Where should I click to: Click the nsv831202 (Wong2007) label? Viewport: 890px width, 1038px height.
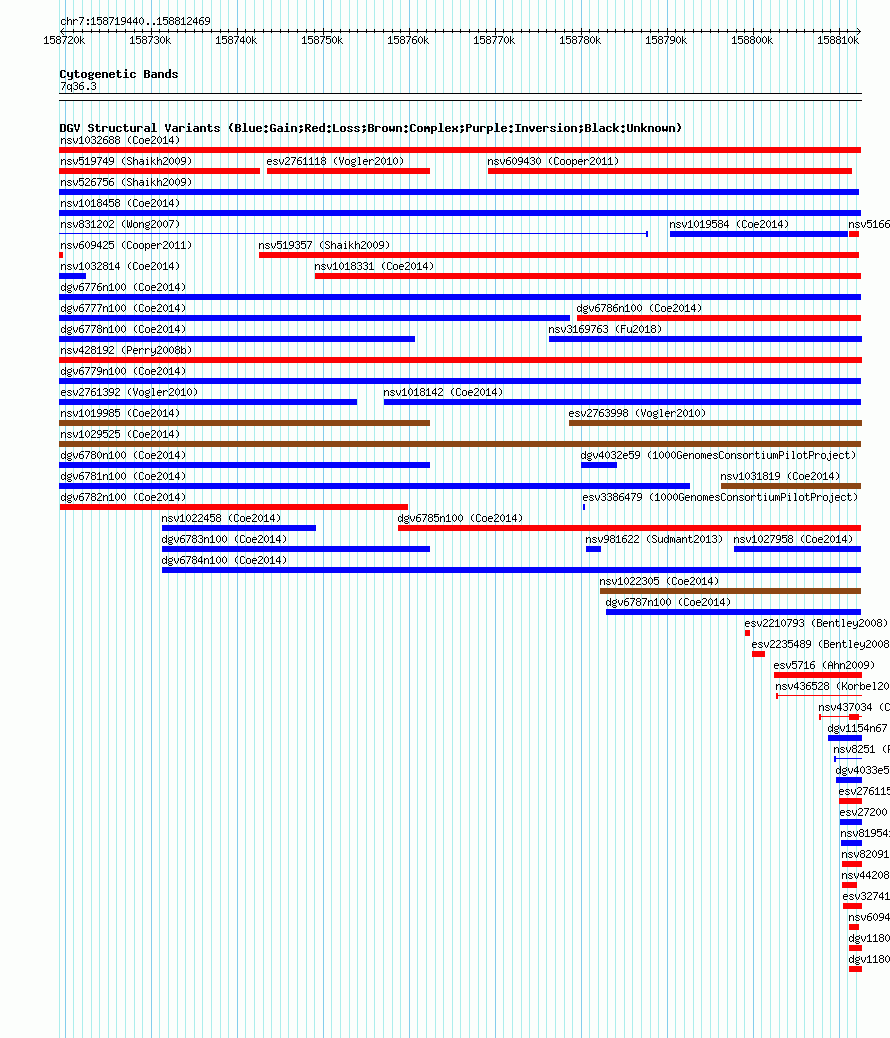pos(120,224)
